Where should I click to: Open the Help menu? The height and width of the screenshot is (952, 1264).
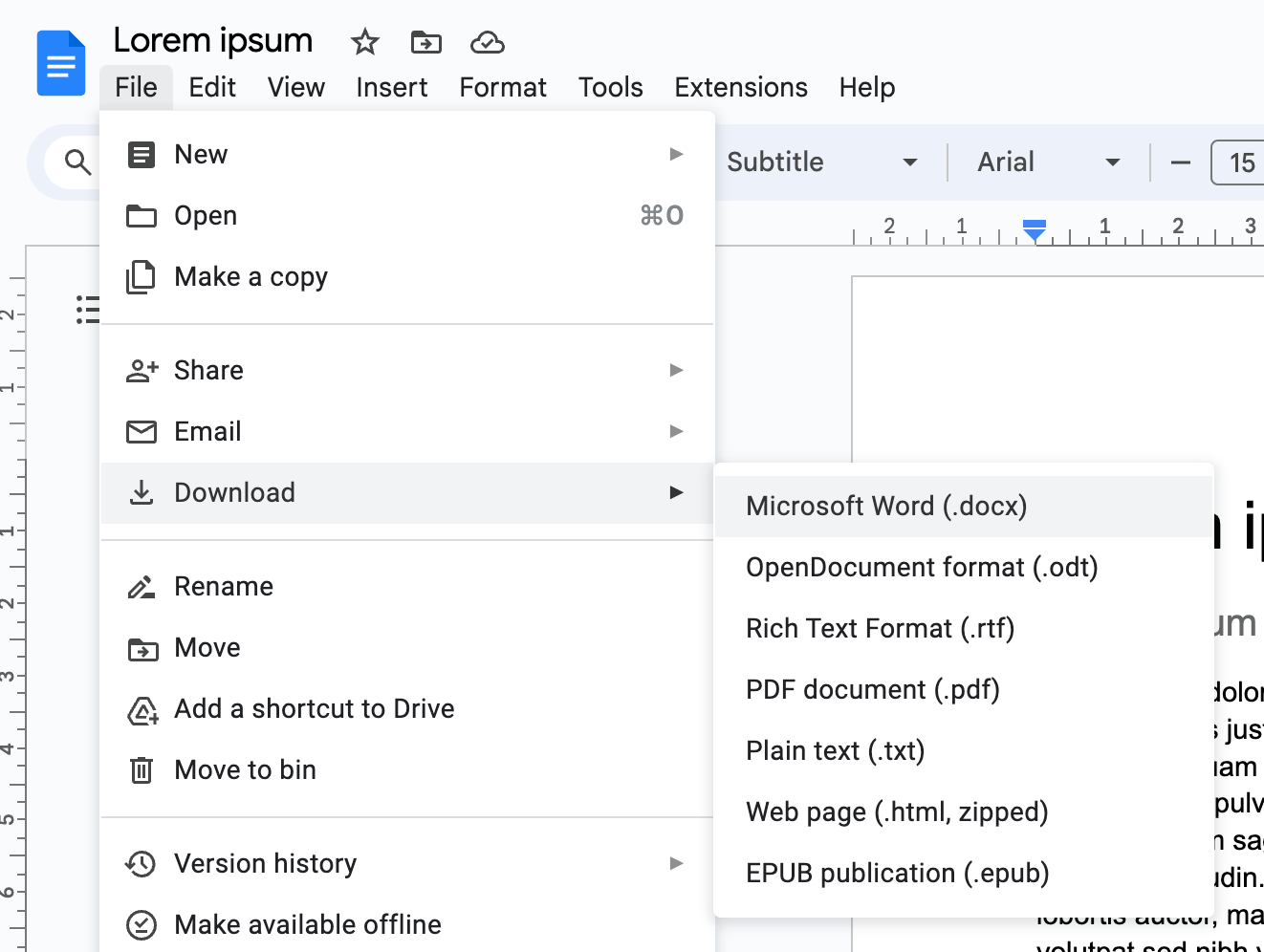pyautogui.click(x=867, y=87)
